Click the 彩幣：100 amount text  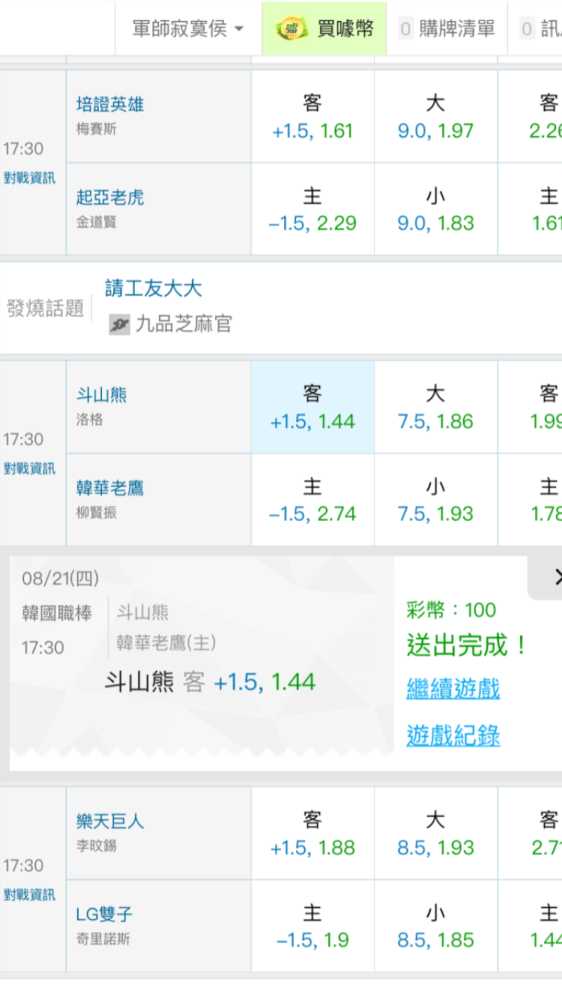tap(451, 610)
